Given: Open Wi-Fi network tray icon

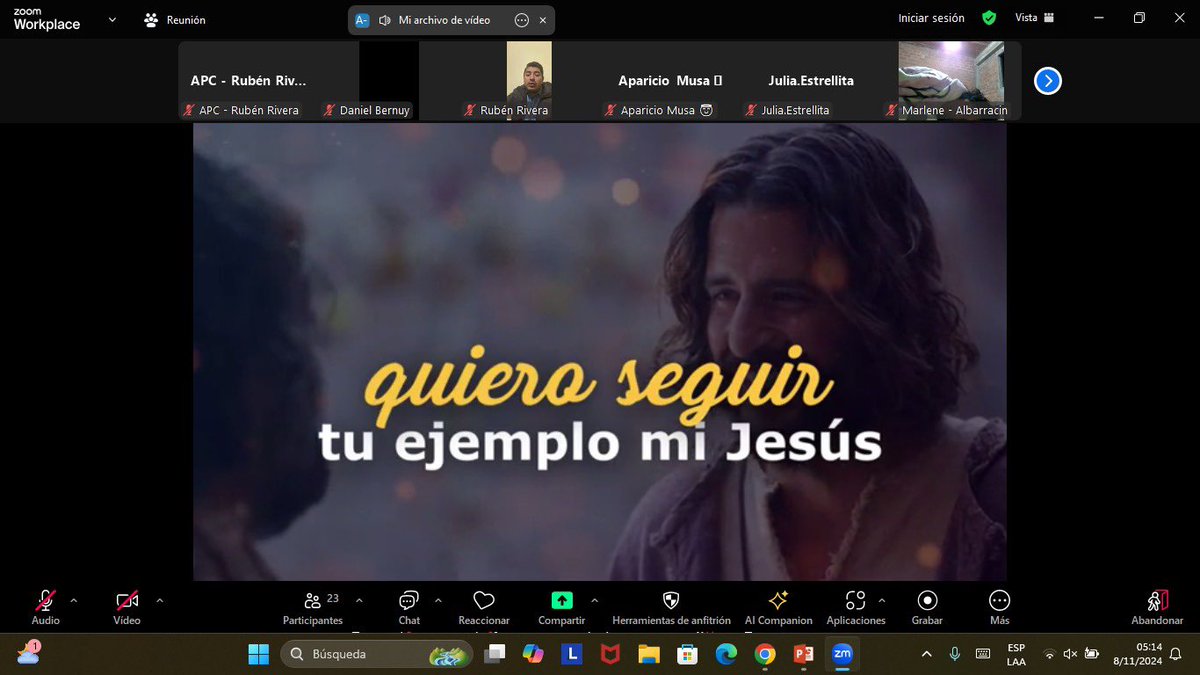Looking at the screenshot, I should pyautogui.click(x=1049, y=654).
